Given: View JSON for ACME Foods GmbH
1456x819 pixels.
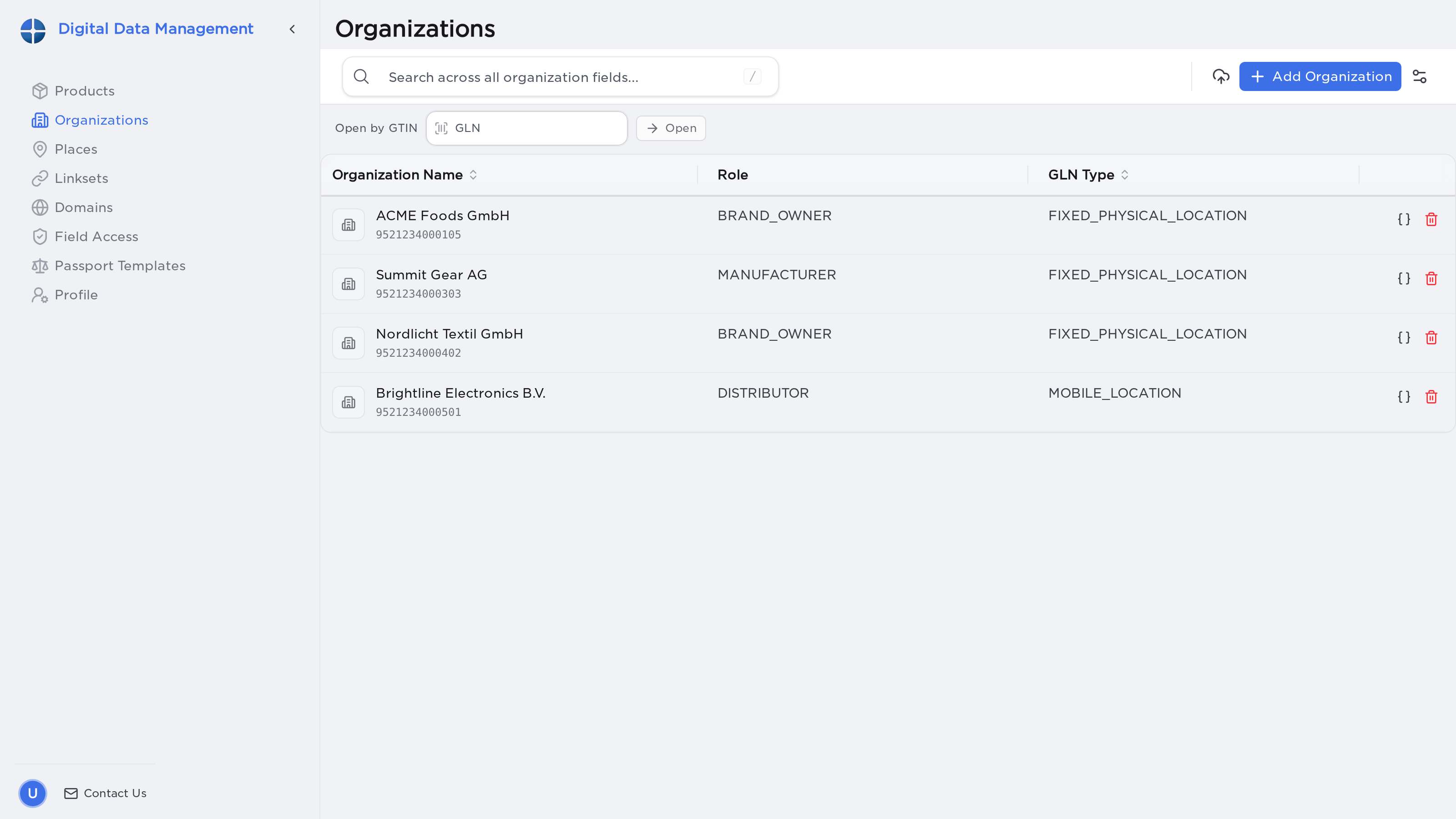Looking at the screenshot, I should point(1404,219).
